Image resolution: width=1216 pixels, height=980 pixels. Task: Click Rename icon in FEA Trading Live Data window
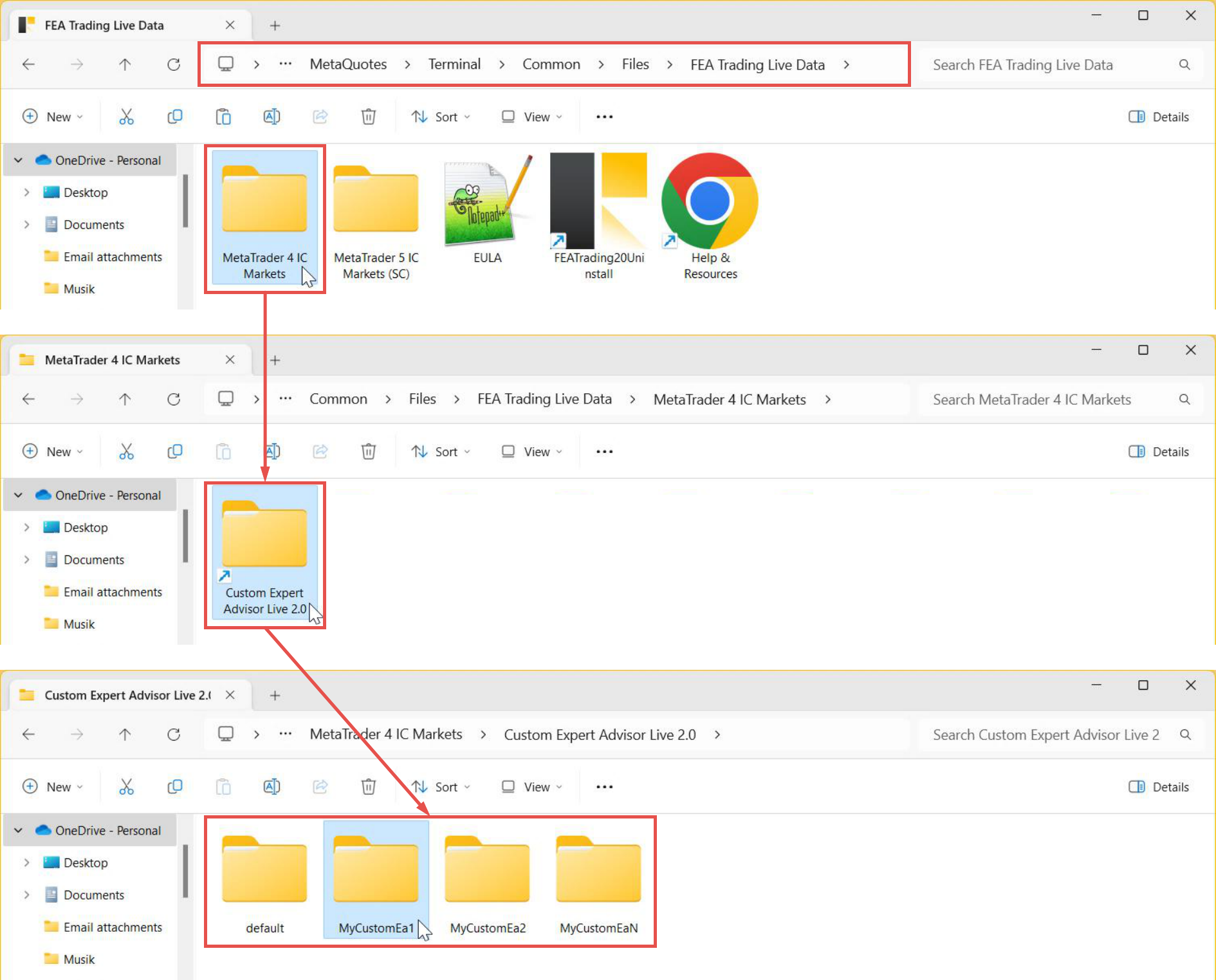click(x=272, y=116)
